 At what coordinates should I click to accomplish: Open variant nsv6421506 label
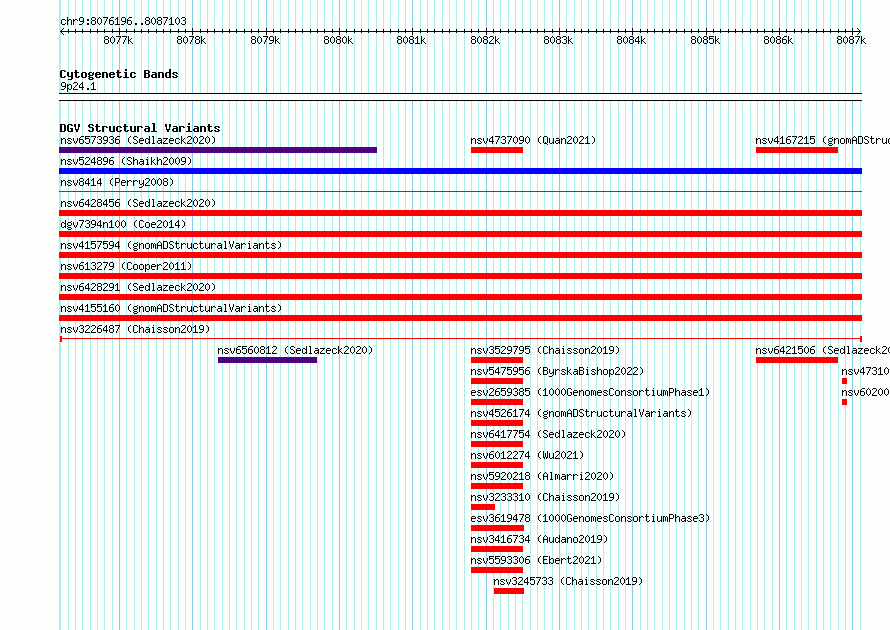[822, 350]
